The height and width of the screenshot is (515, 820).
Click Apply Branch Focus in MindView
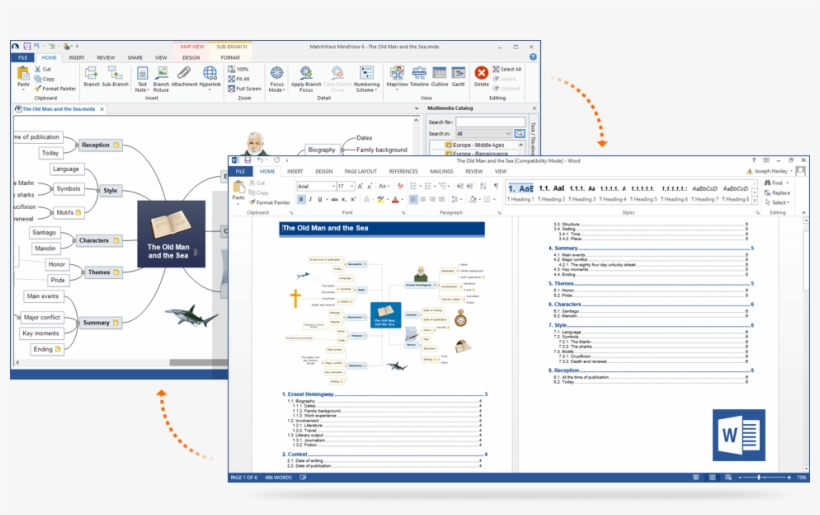coord(306,78)
